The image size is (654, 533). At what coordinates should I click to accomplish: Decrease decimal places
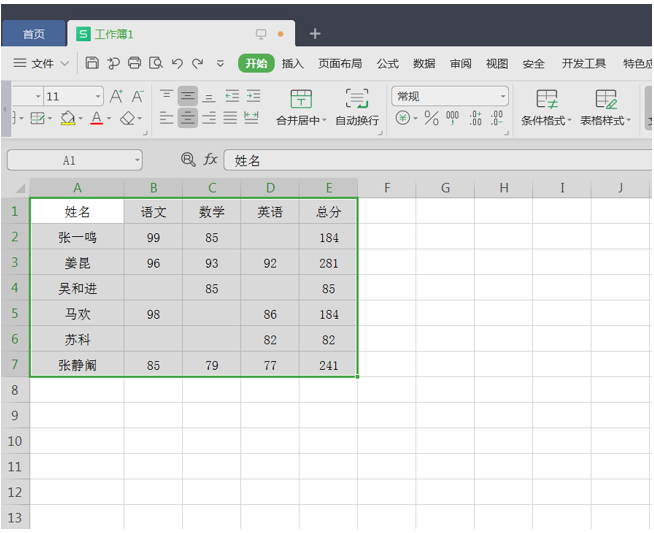pos(496,118)
